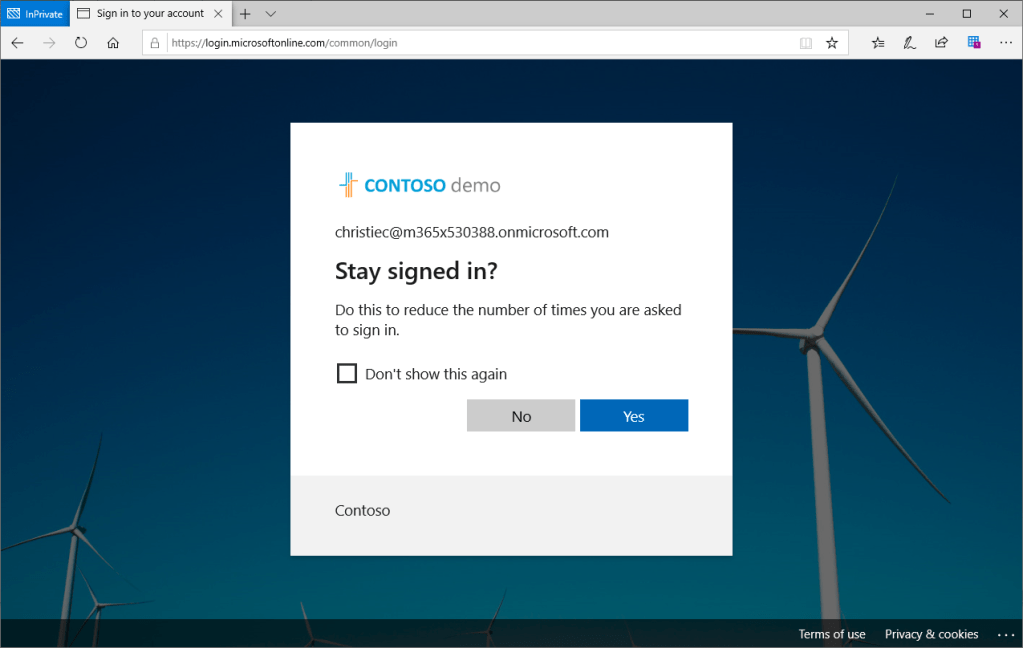Refresh the sign-in page
Screen dimensions: 1023x648
coord(81,43)
